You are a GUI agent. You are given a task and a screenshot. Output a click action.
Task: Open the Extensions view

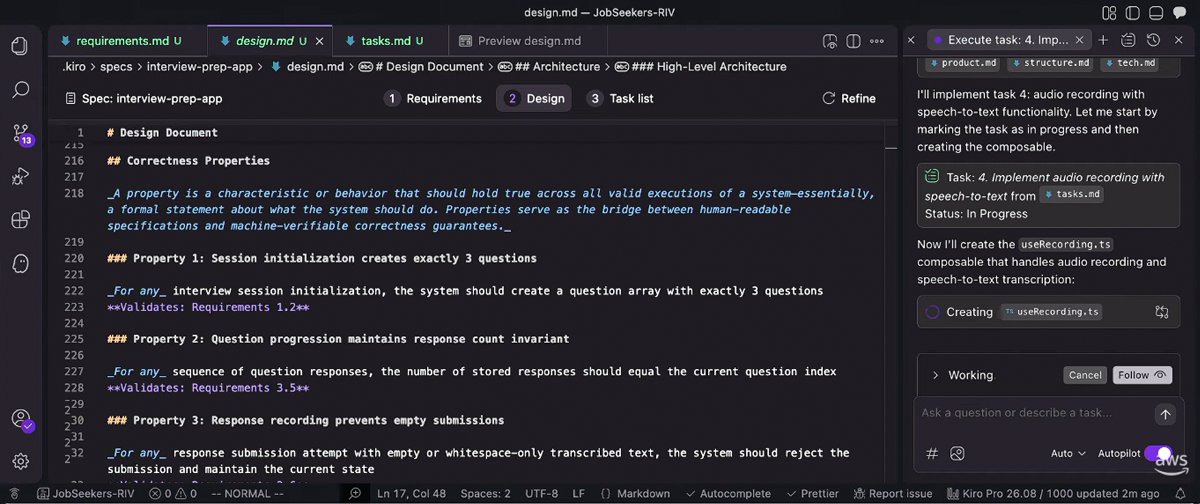(19, 219)
